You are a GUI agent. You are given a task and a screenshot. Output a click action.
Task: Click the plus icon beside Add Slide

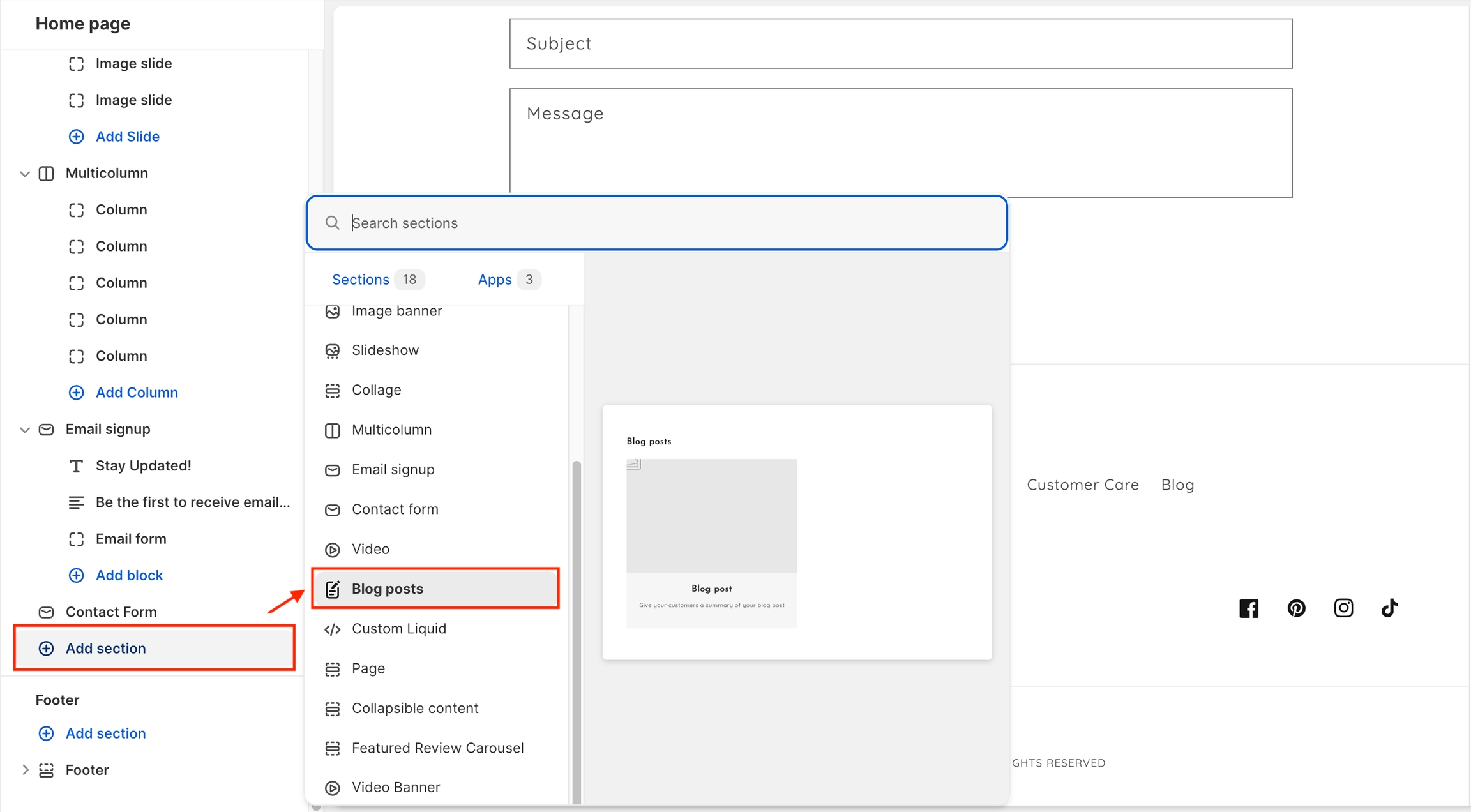point(76,137)
